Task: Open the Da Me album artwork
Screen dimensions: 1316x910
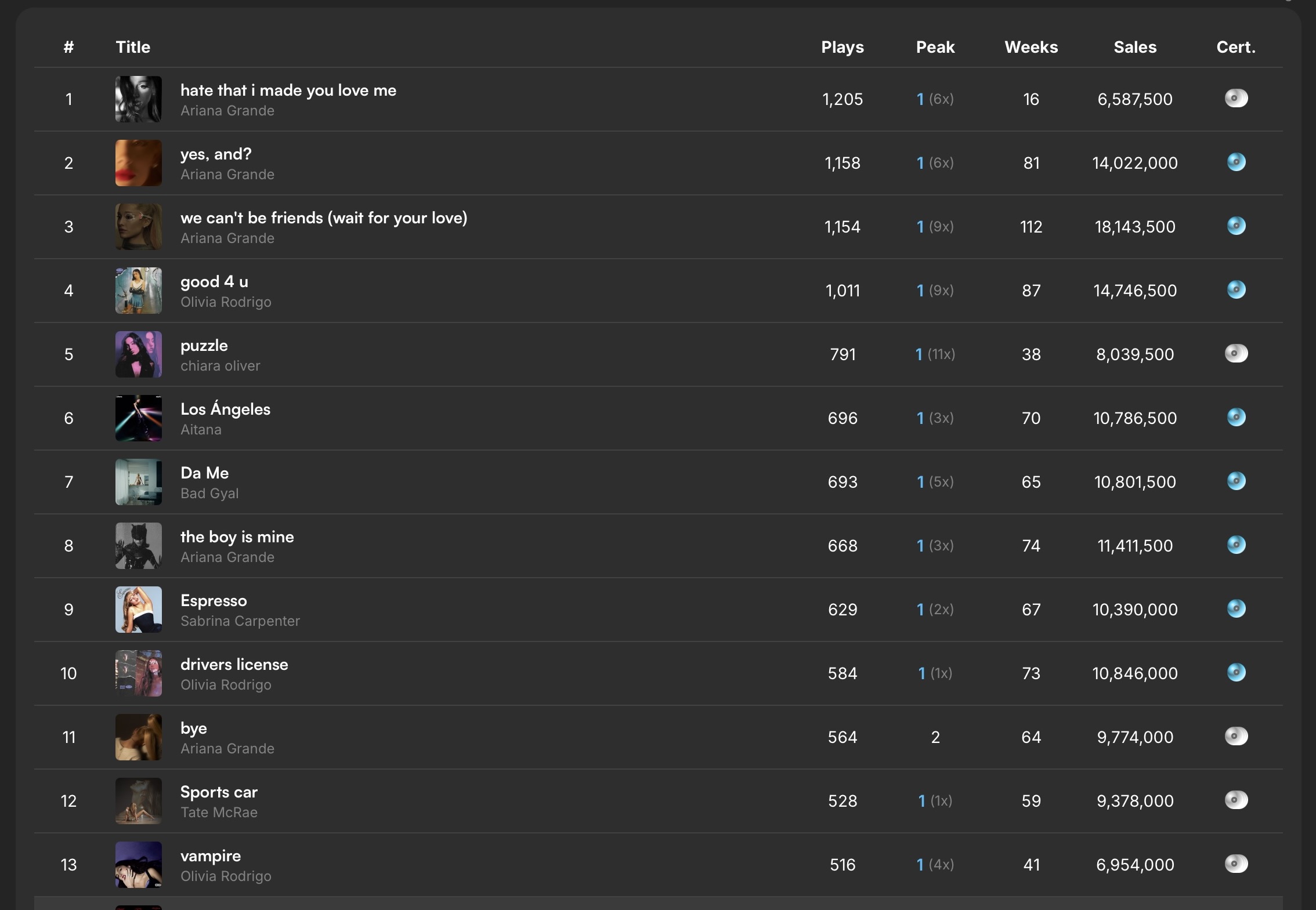Action: coord(138,482)
